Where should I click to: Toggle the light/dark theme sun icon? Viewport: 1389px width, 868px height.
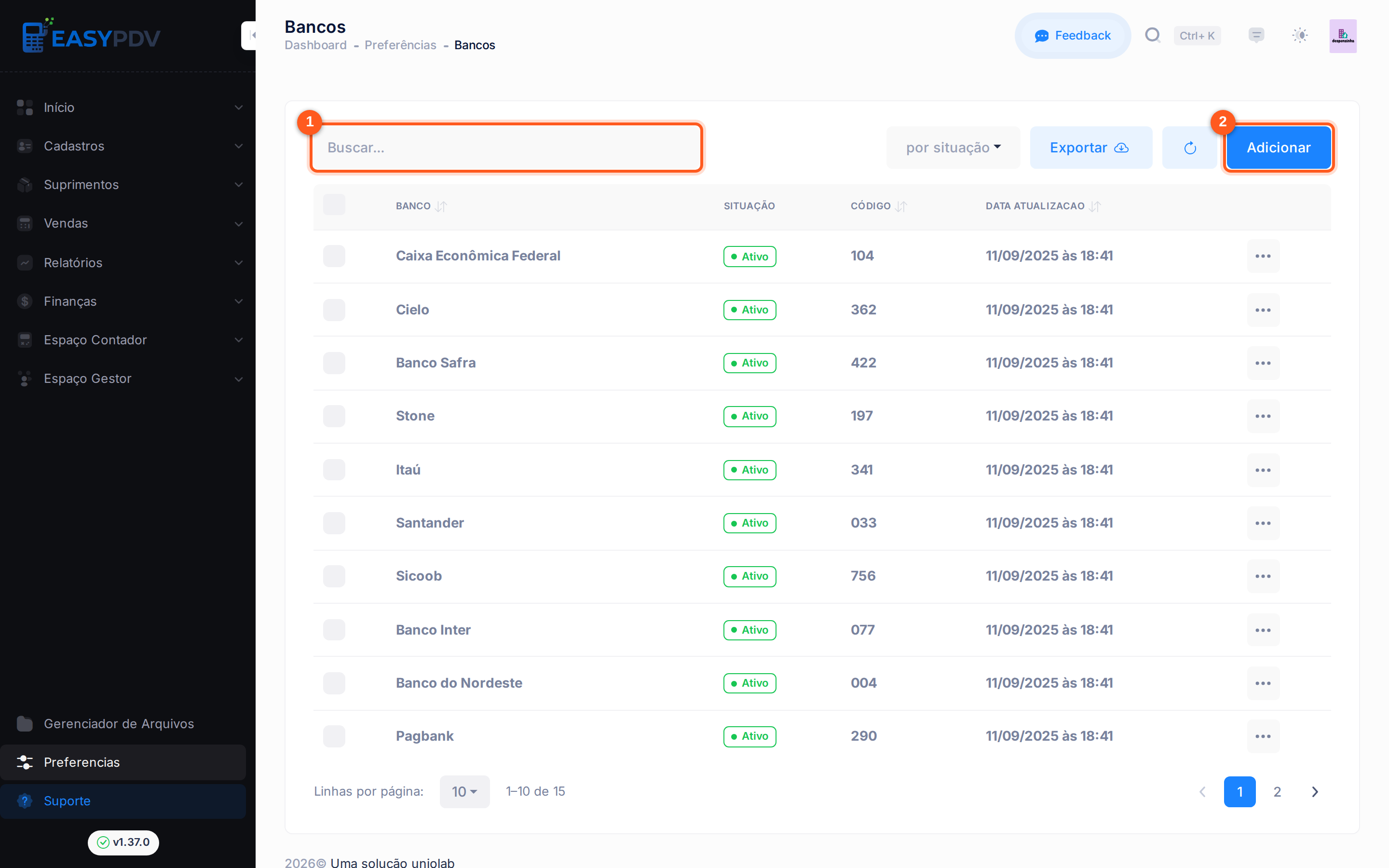1300,36
